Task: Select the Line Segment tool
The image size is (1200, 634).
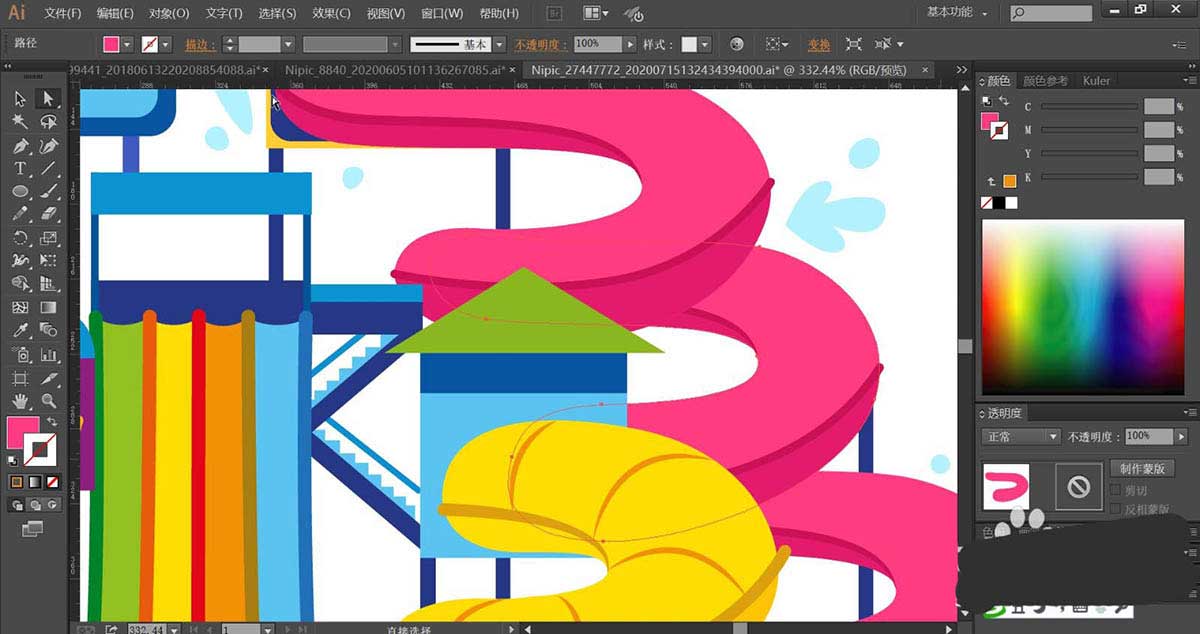Action: pos(47,169)
